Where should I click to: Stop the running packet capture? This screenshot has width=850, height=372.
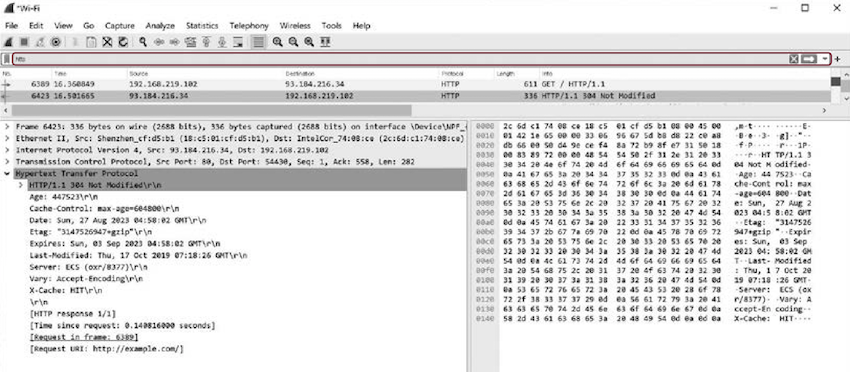point(24,42)
